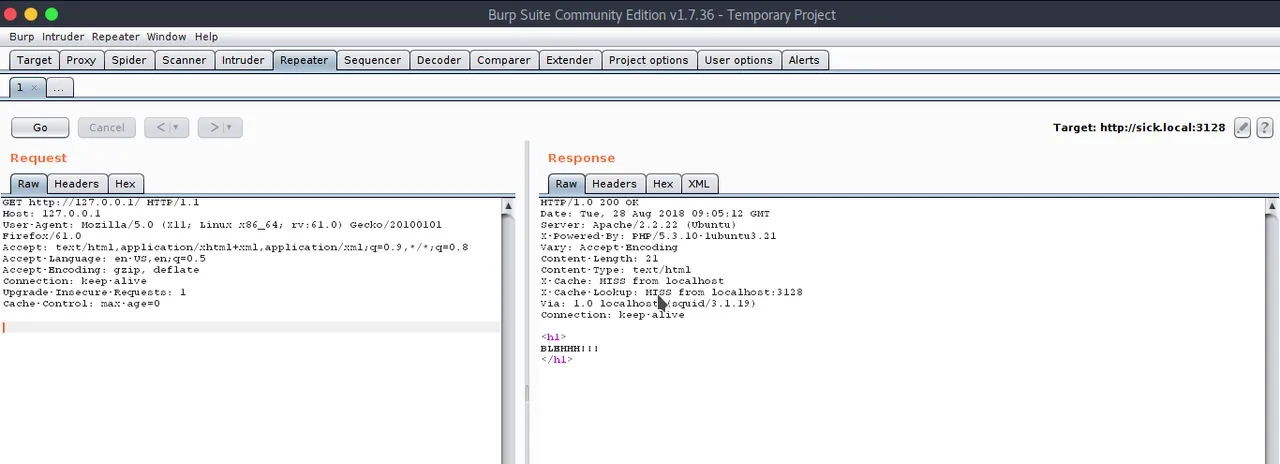Click the 'HTTP/1.0 200 OK' response line
Screen dimensions: 1280x464
point(589,203)
